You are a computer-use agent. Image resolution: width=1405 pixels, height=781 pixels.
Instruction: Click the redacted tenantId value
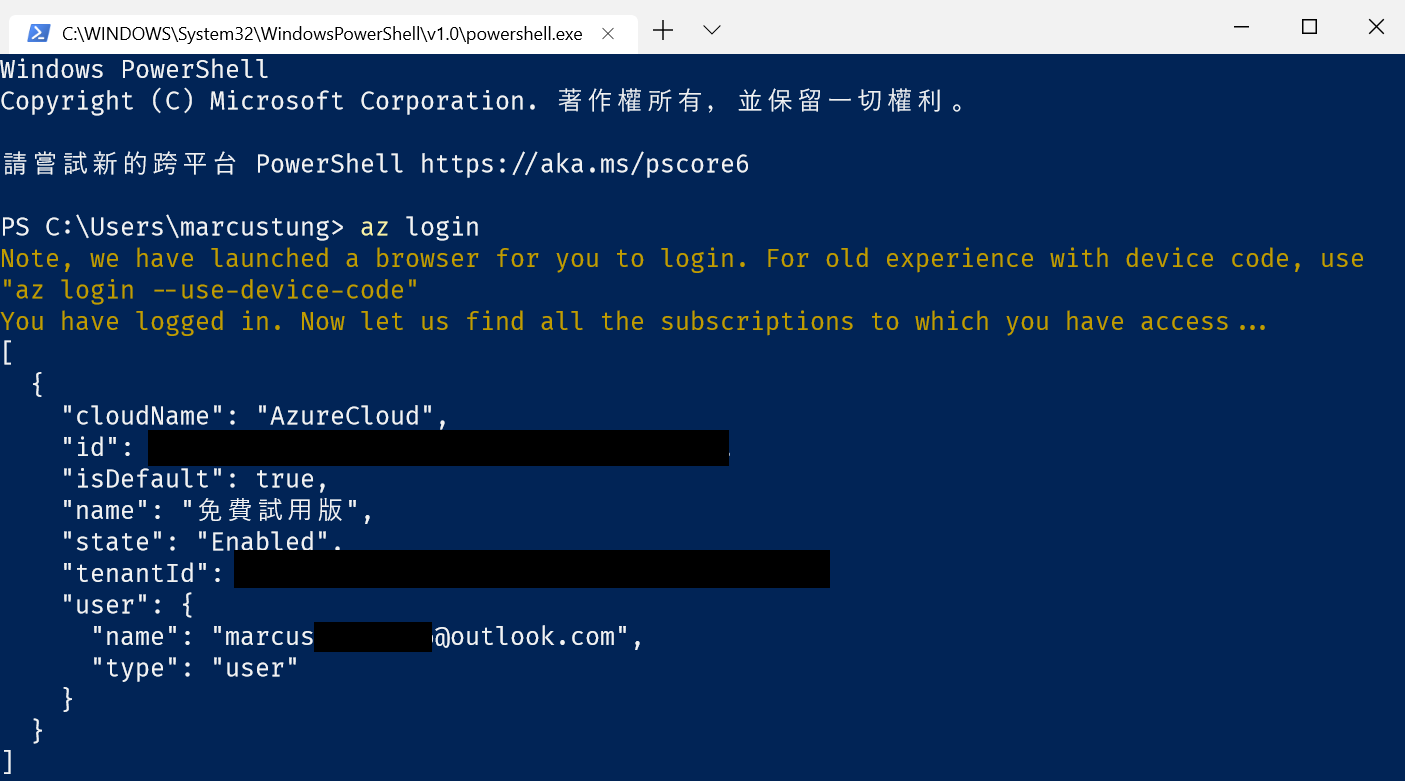coord(530,569)
